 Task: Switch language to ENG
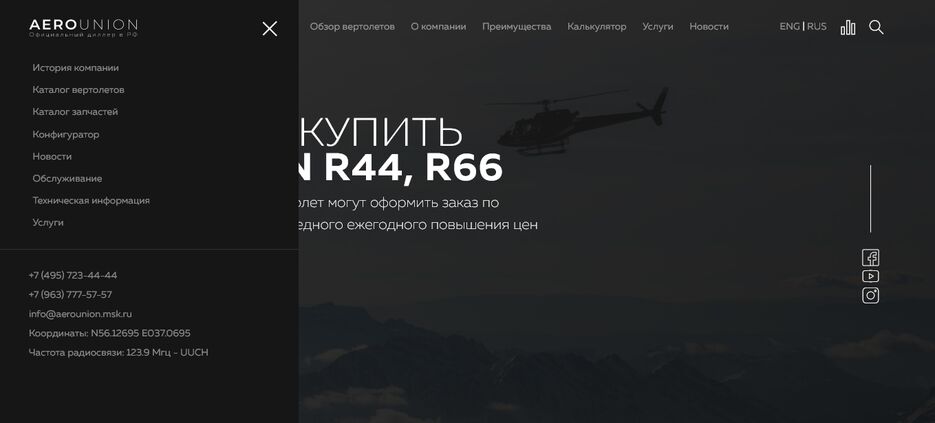[x=790, y=26]
